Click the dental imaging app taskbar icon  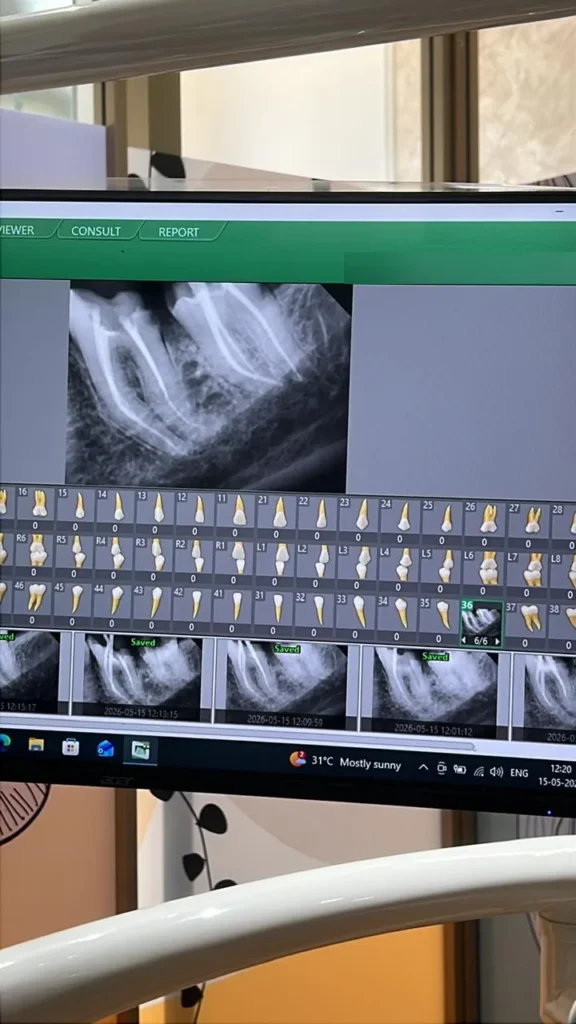tap(140, 750)
